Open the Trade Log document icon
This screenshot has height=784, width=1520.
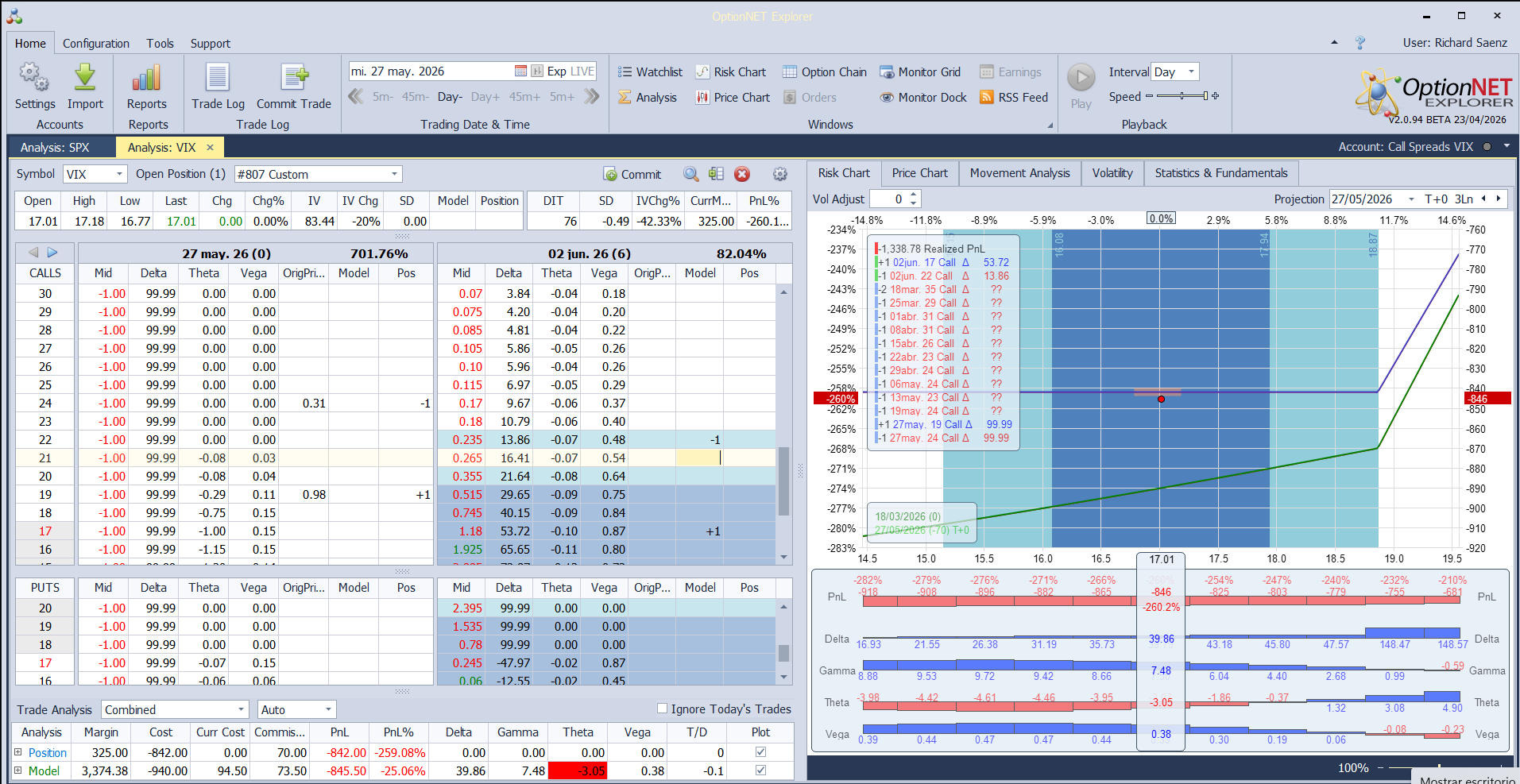(x=218, y=77)
